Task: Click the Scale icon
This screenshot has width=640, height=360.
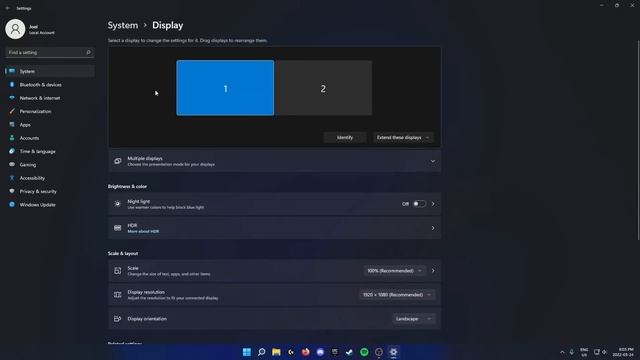Action: click(x=118, y=271)
